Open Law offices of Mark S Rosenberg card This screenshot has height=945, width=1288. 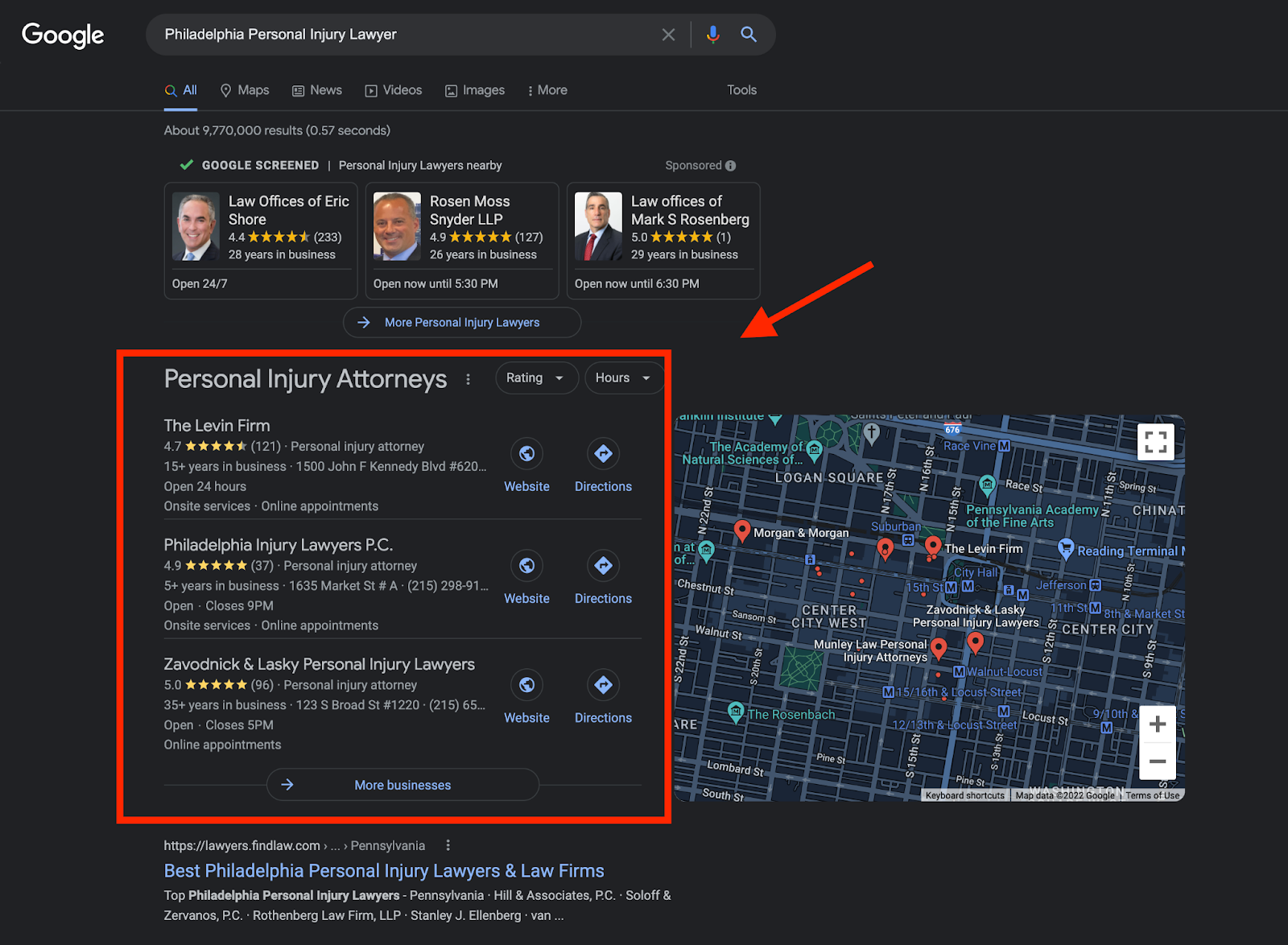point(663,241)
